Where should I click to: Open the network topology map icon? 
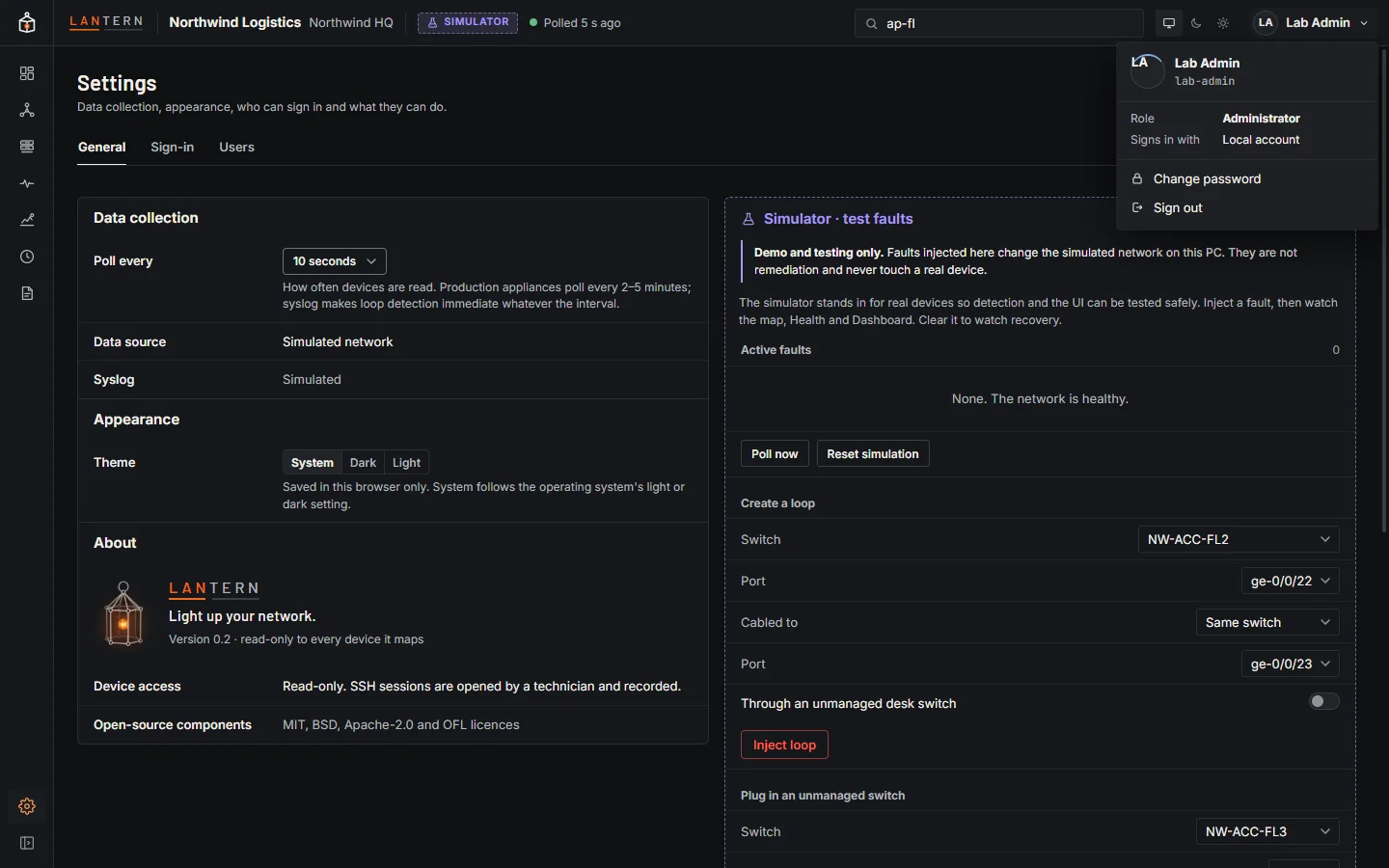coord(27,110)
